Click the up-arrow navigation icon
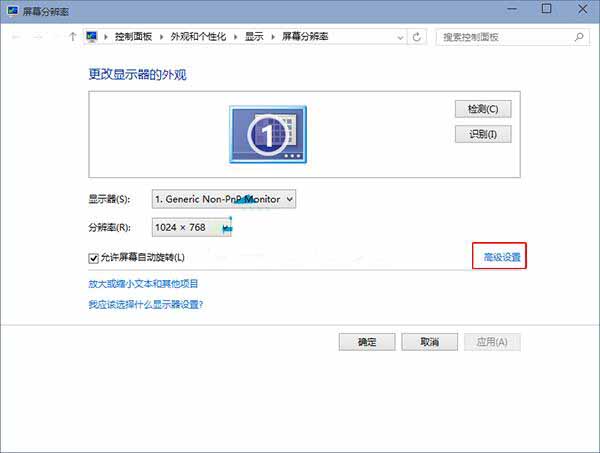Viewport: 600px width, 453px height. [72, 37]
